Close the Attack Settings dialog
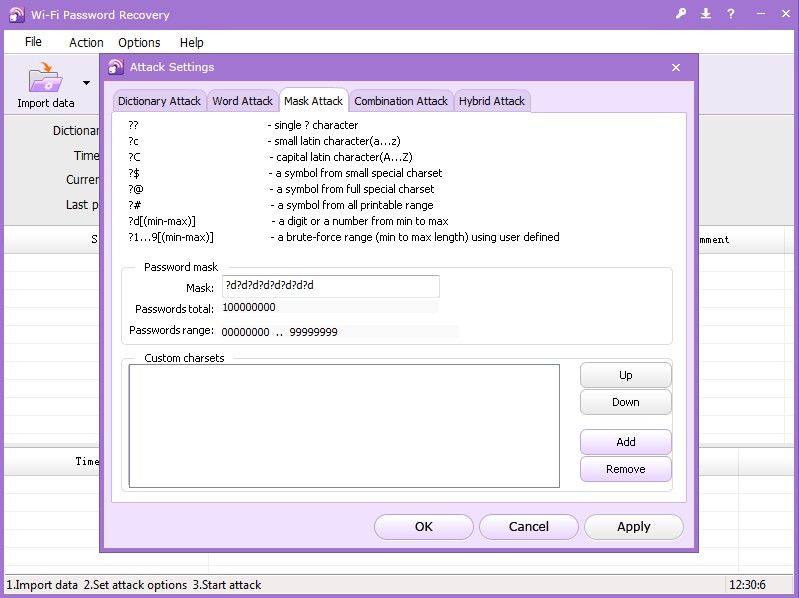Screen dimensions: 799x598 (676, 67)
